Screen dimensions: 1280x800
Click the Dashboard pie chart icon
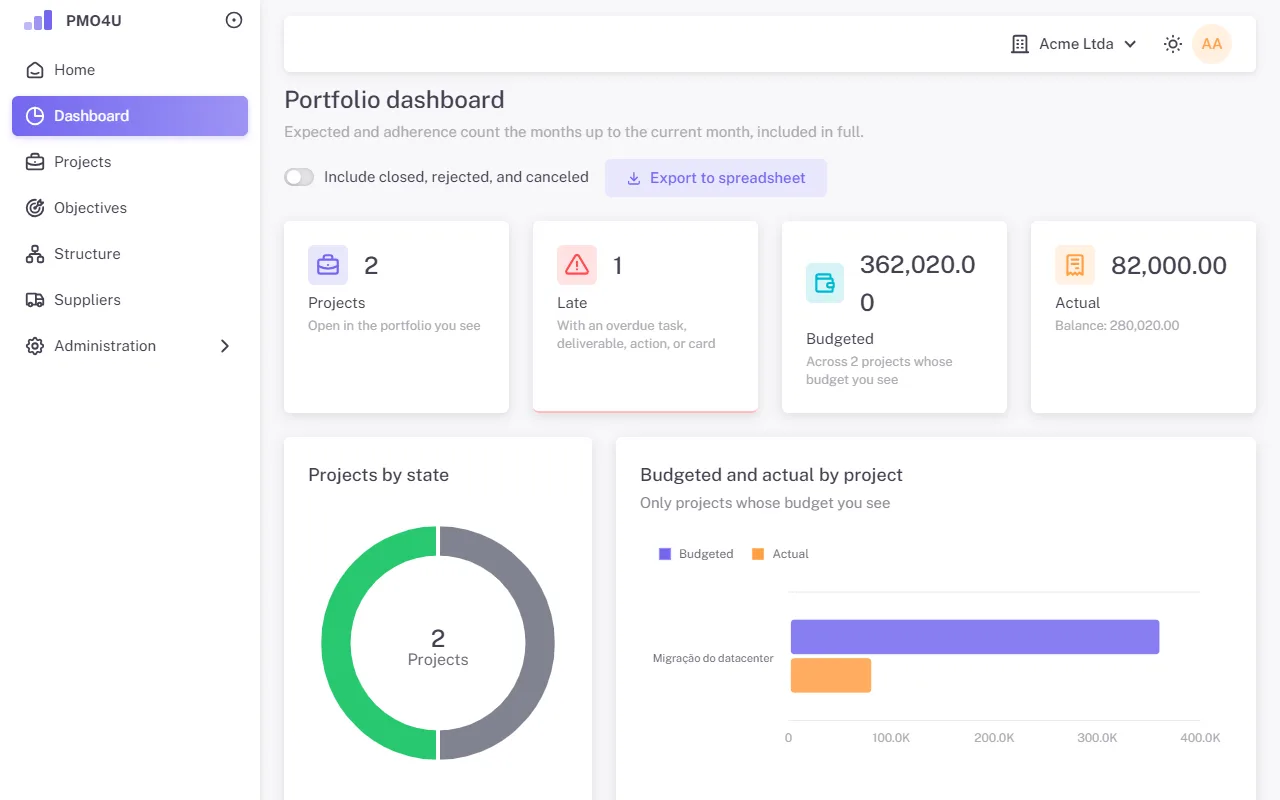click(35, 116)
